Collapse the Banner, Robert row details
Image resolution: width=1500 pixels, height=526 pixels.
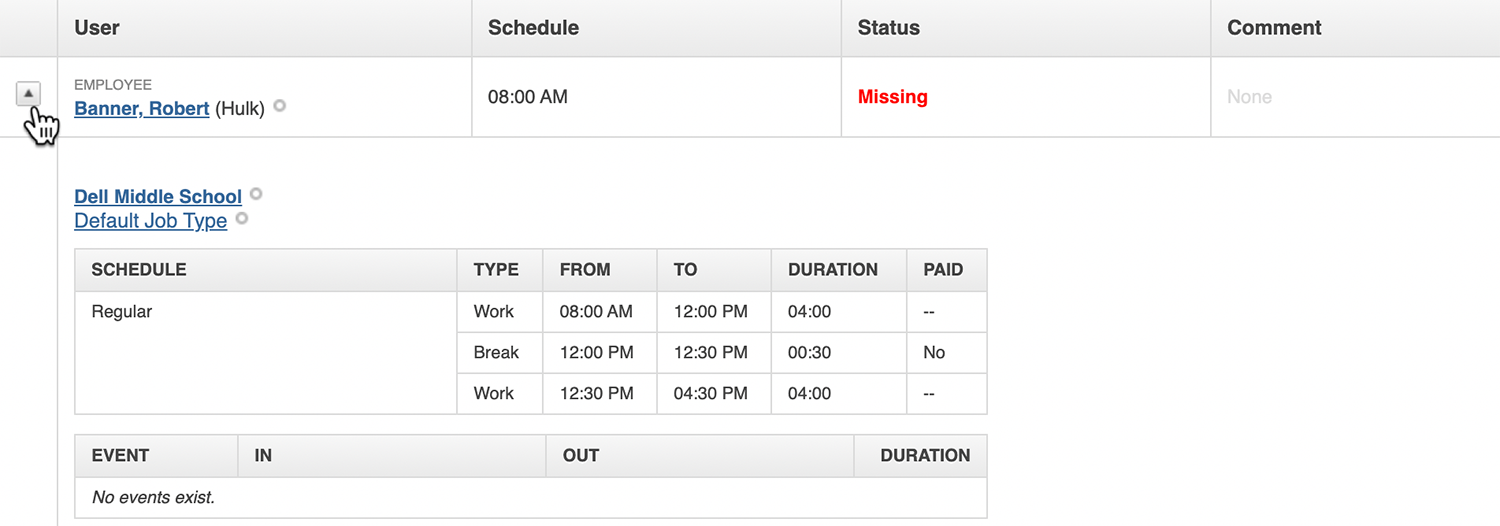click(x=29, y=93)
